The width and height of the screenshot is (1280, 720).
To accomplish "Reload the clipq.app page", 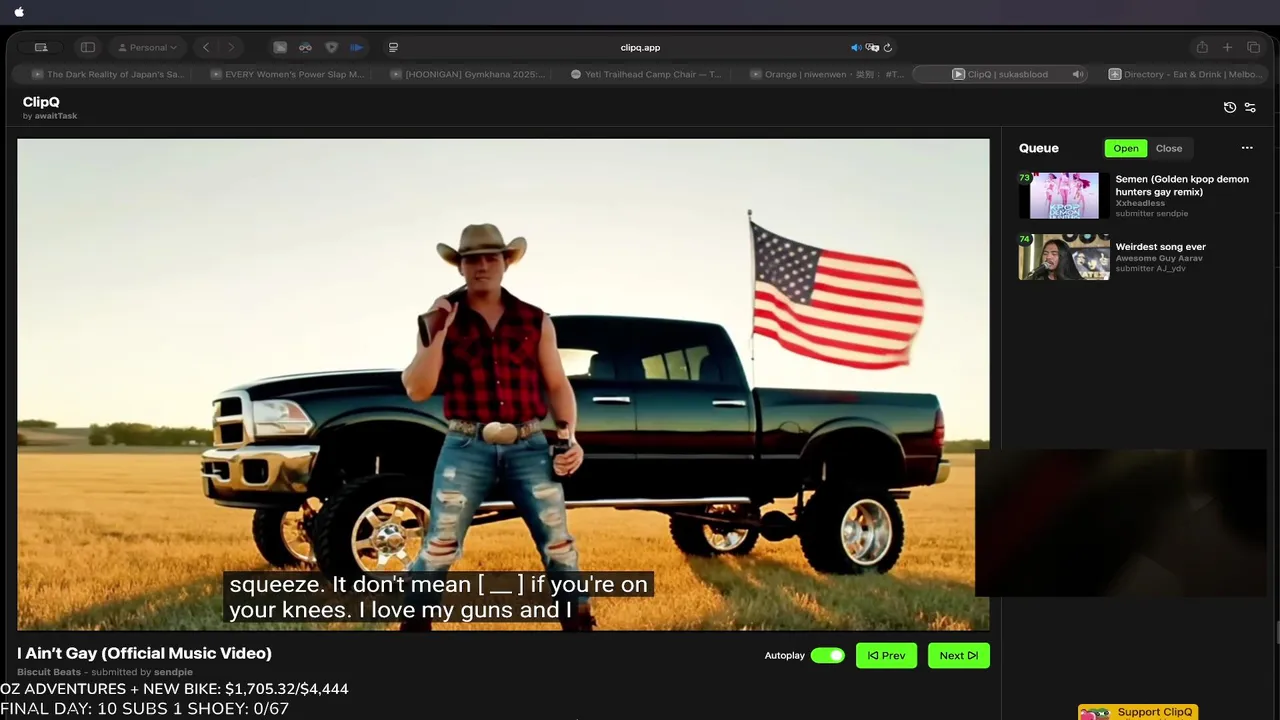I will [x=887, y=47].
